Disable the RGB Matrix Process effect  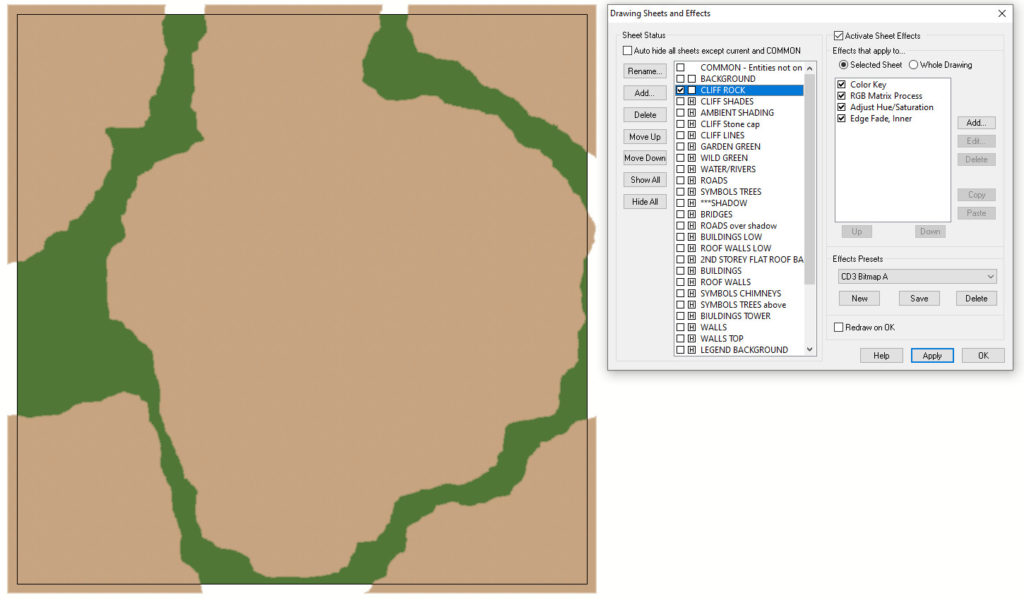coord(842,95)
